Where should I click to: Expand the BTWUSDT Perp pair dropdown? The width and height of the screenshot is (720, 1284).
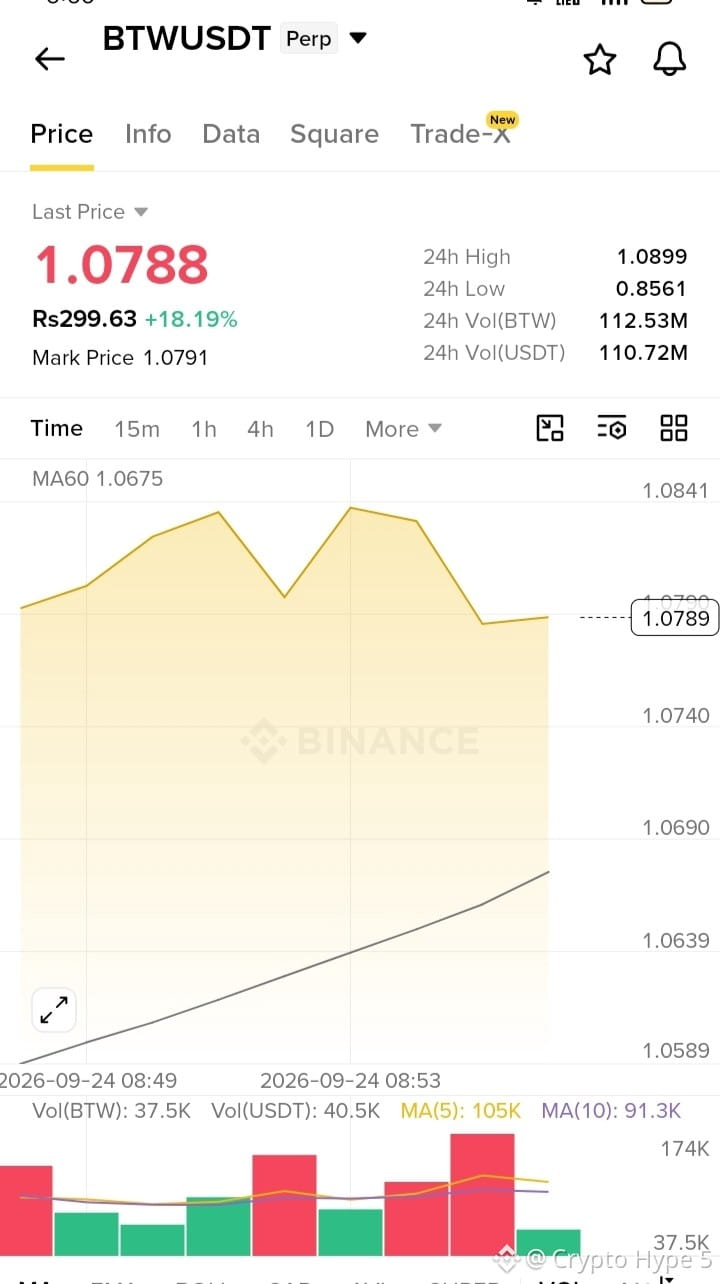point(358,39)
